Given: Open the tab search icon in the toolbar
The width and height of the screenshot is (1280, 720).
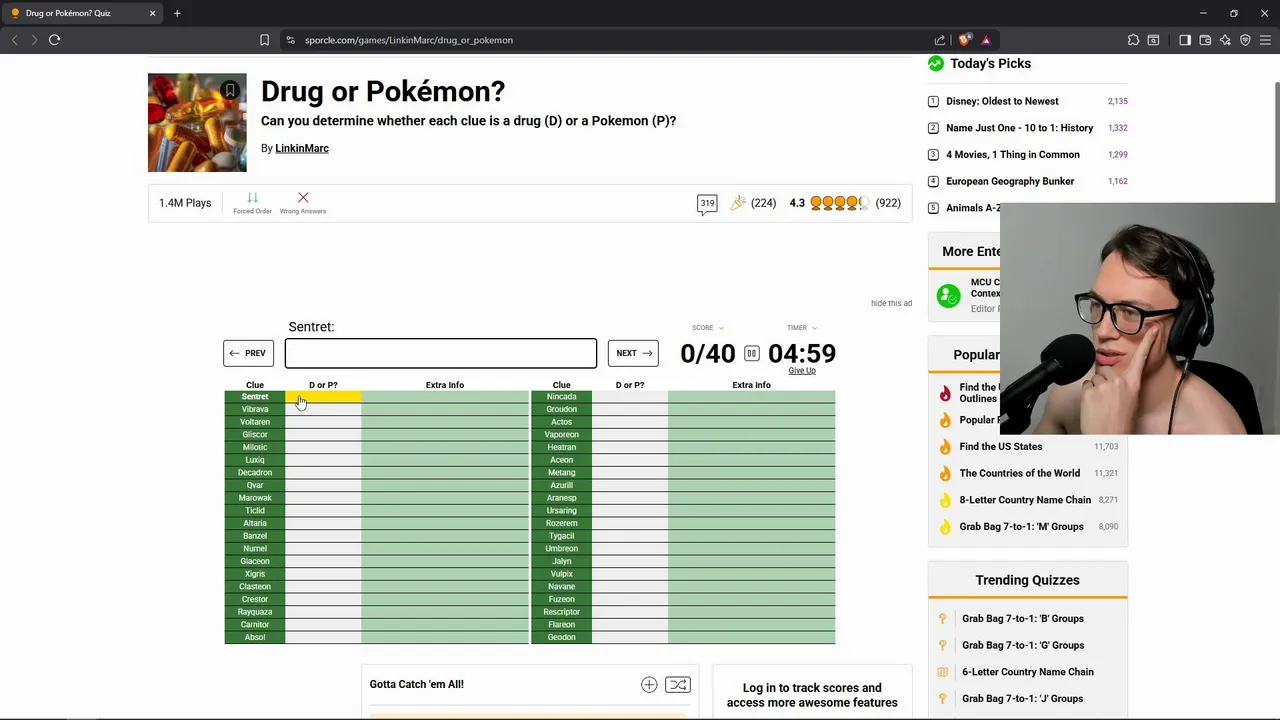Looking at the screenshot, I should coord(1153,40).
